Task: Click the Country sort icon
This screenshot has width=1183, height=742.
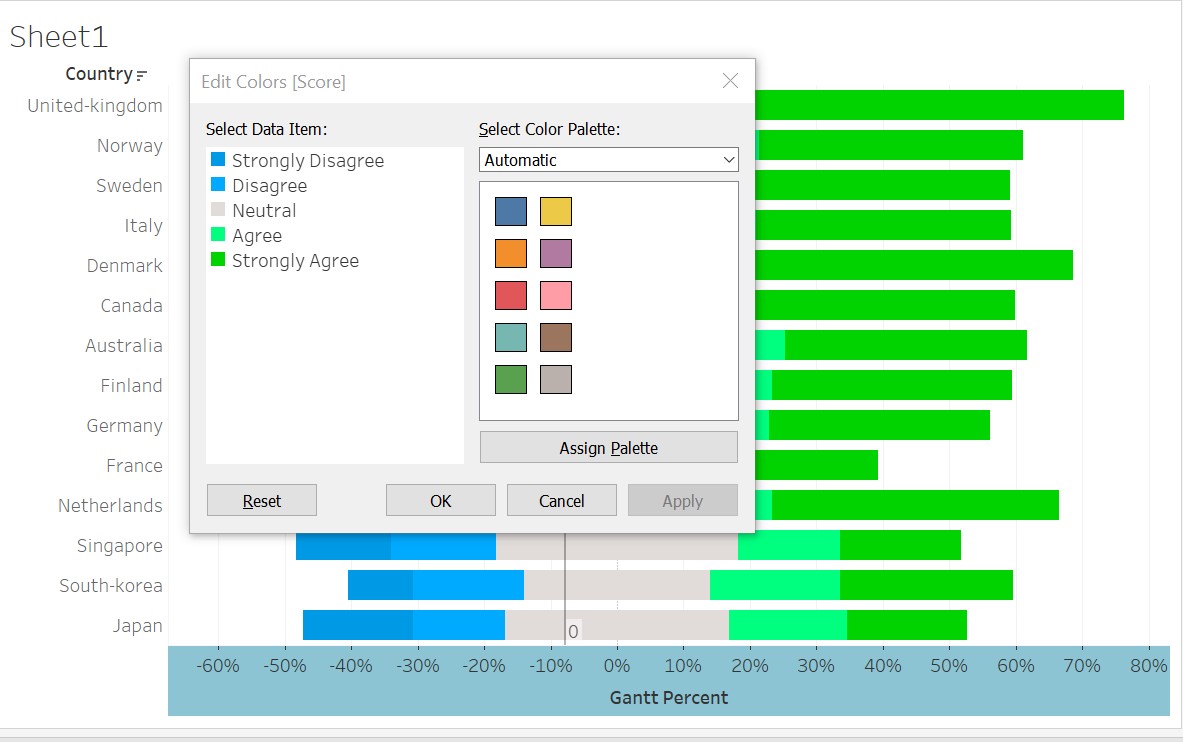Action: tap(142, 75)
